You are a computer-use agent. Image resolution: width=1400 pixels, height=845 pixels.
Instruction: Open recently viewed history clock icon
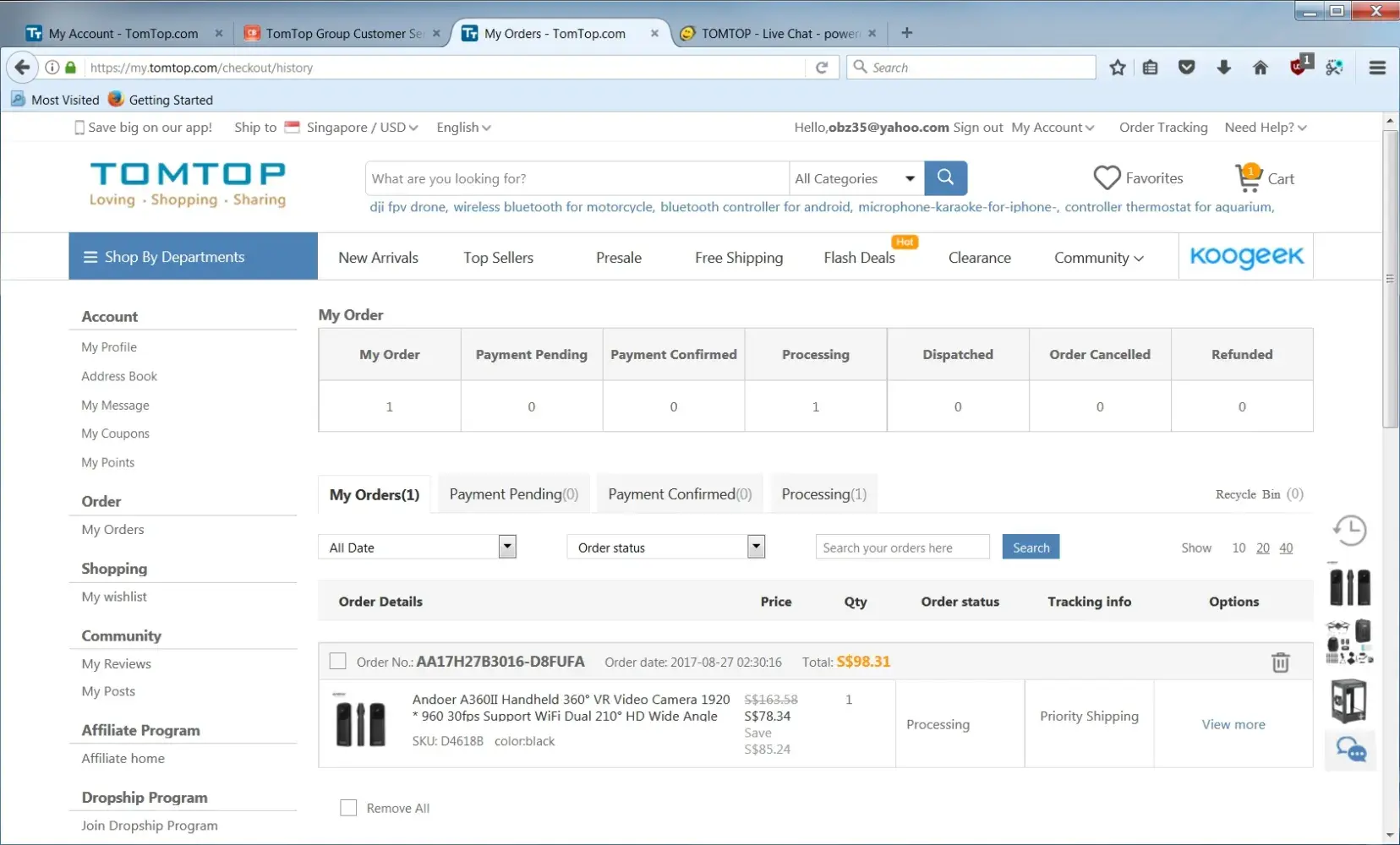(1350, 531)
